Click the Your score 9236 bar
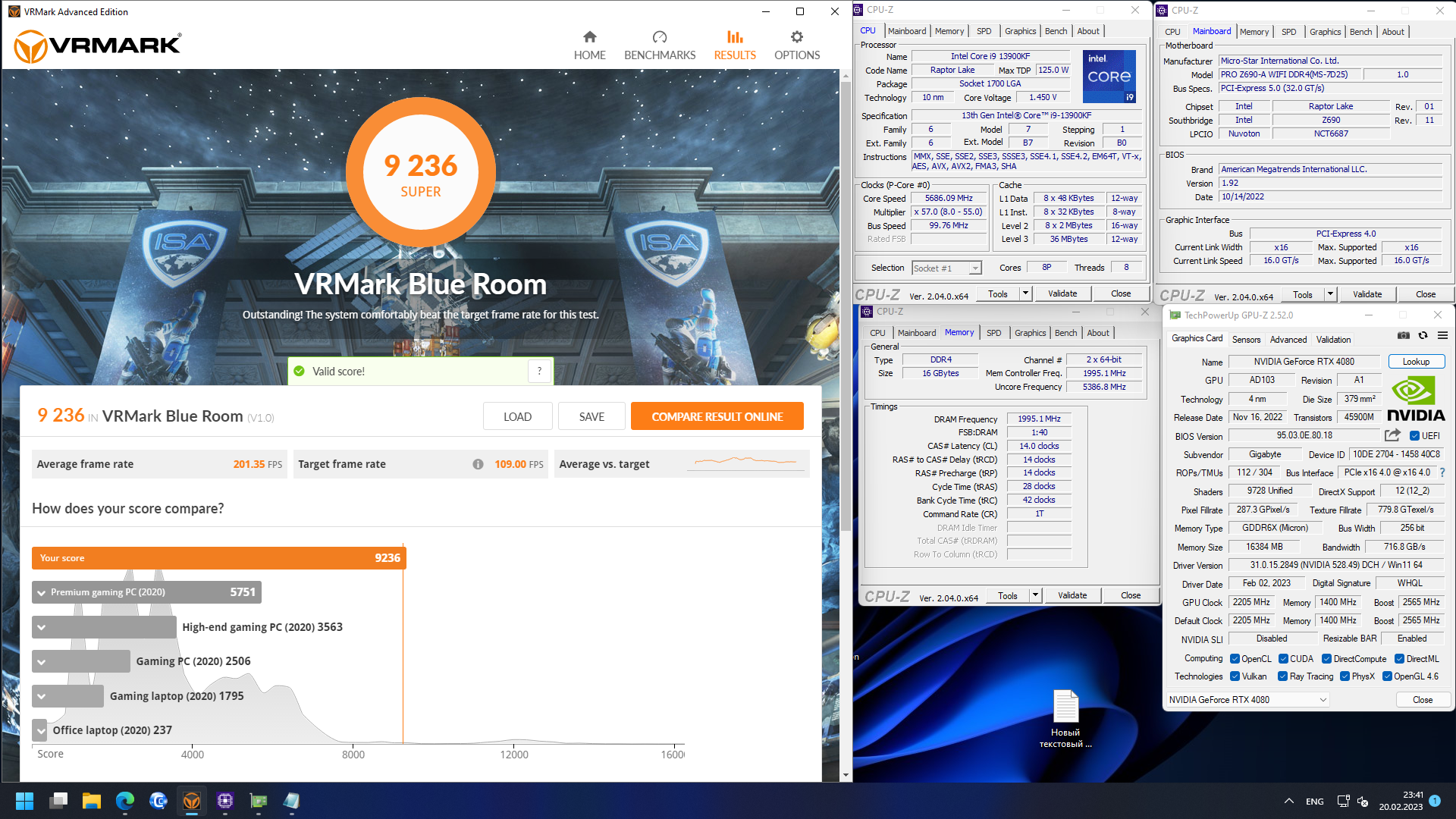This screenshot has height=819, width=1456. tap(219, 558)
